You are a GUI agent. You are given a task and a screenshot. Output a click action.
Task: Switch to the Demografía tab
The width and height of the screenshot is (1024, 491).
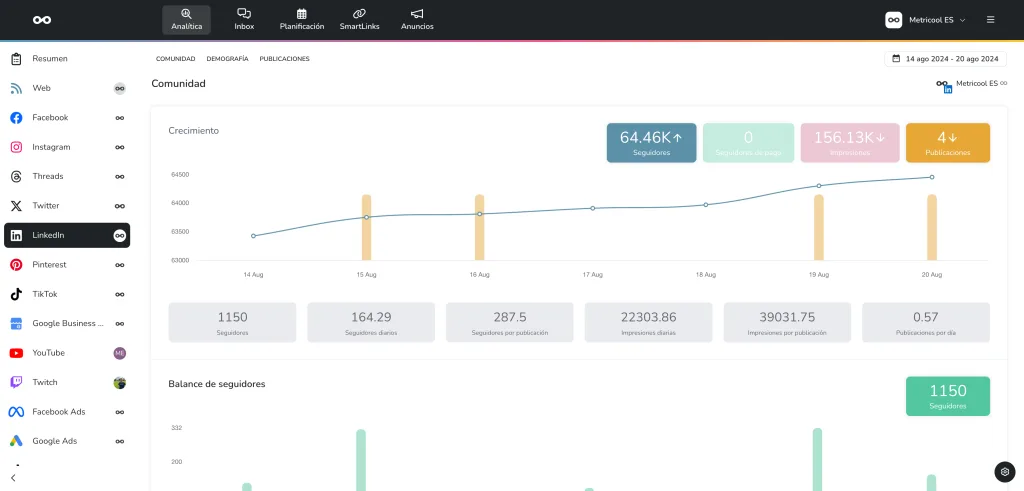(227, 59)
